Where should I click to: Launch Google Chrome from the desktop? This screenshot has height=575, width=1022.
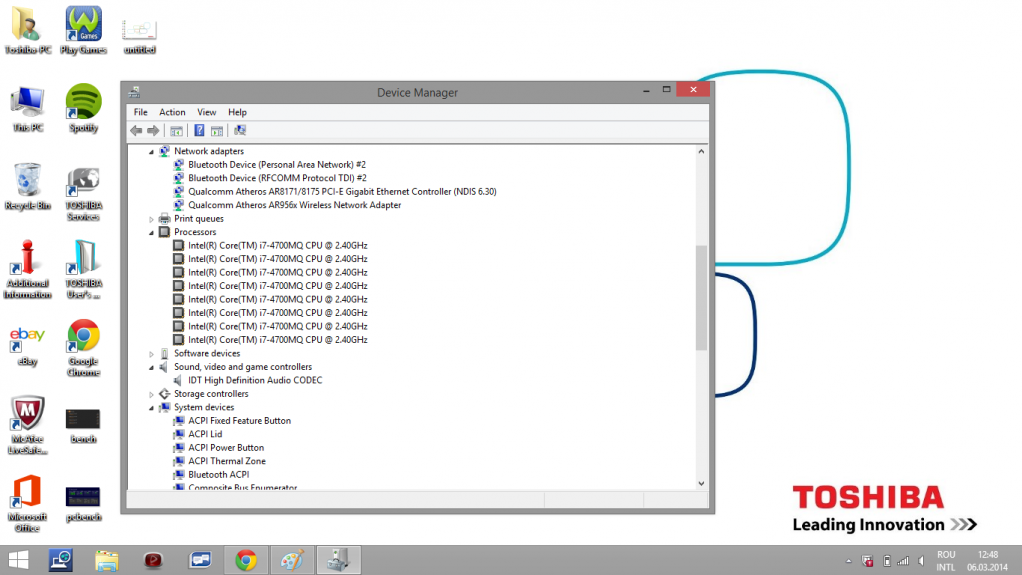tap(83, 348)
